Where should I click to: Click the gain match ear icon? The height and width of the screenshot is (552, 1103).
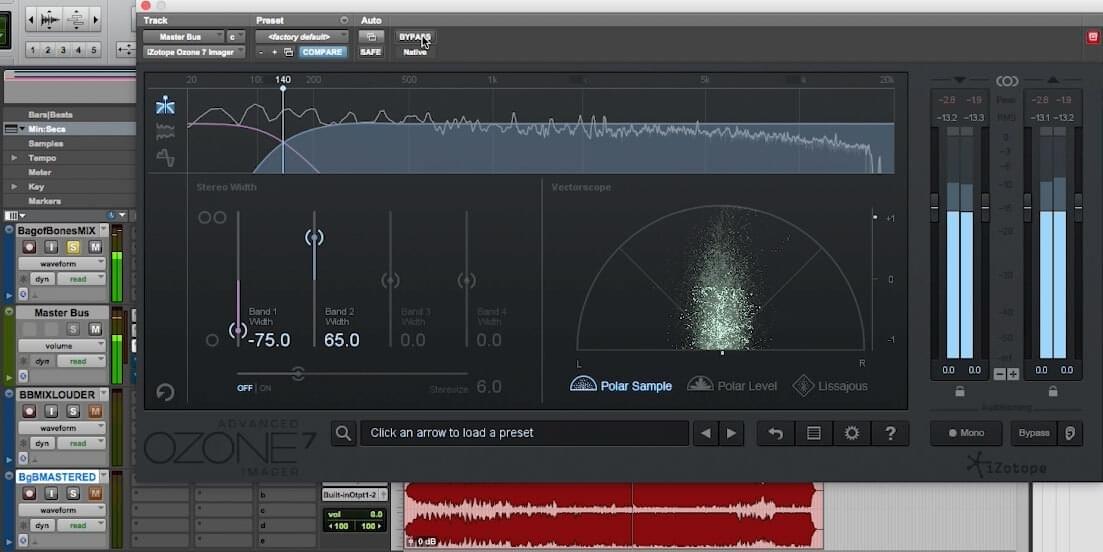coord(1070,433)
